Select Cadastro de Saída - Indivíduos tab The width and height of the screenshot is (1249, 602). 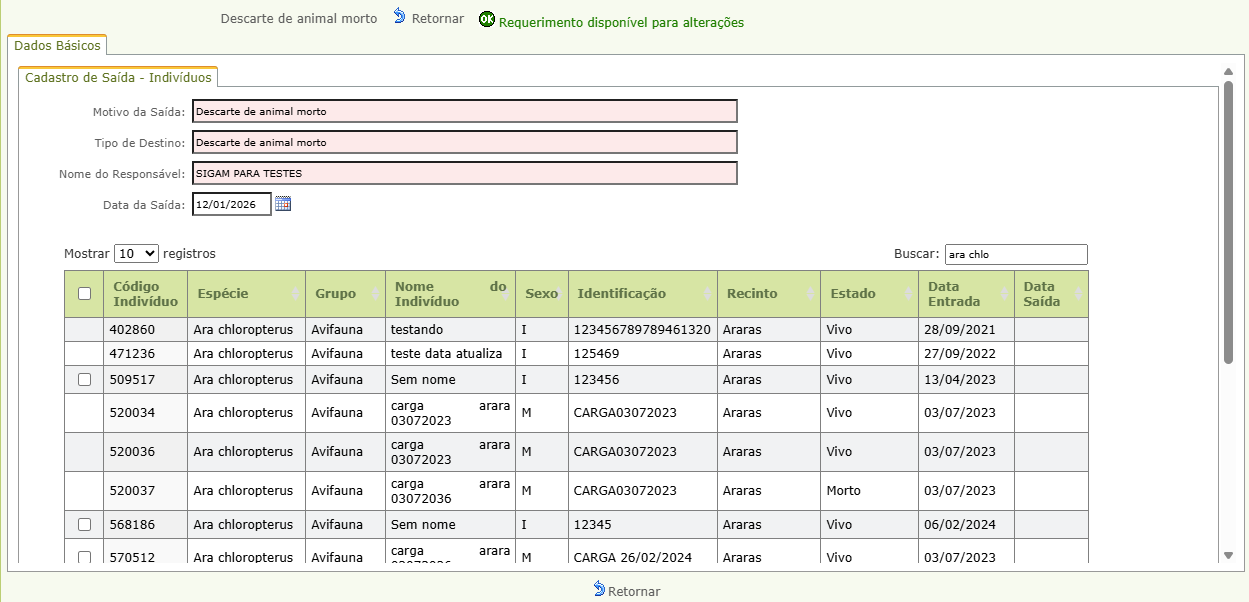click(118, 77)
